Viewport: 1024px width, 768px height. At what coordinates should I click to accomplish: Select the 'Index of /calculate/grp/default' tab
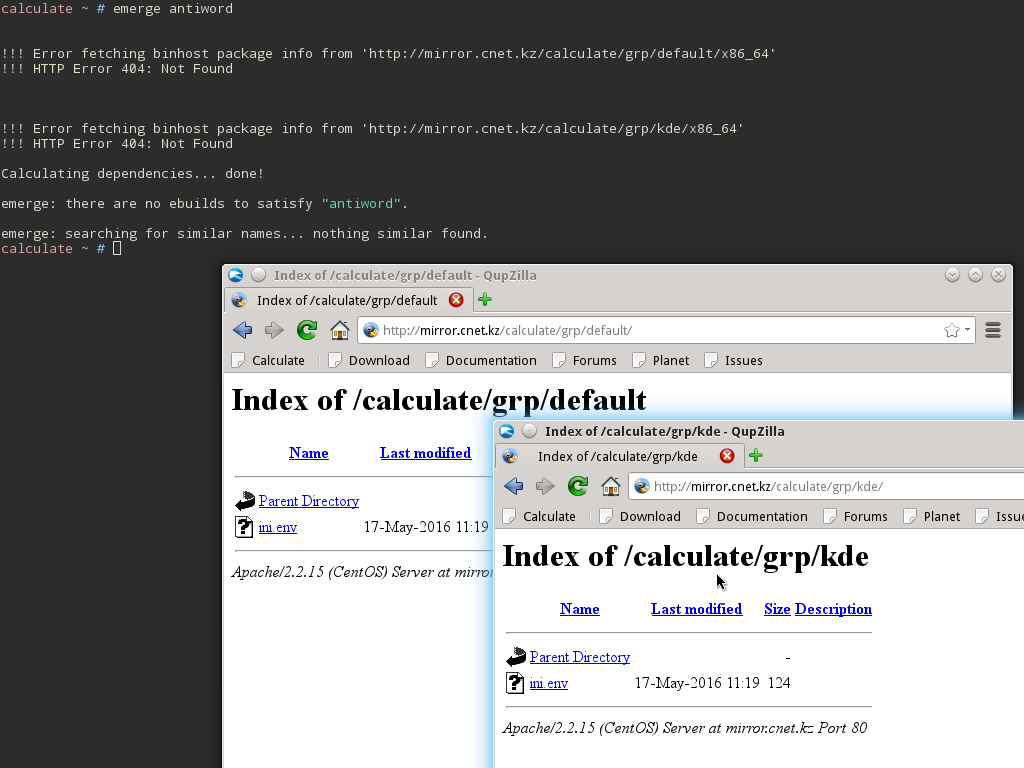click(x=347, y=300)
